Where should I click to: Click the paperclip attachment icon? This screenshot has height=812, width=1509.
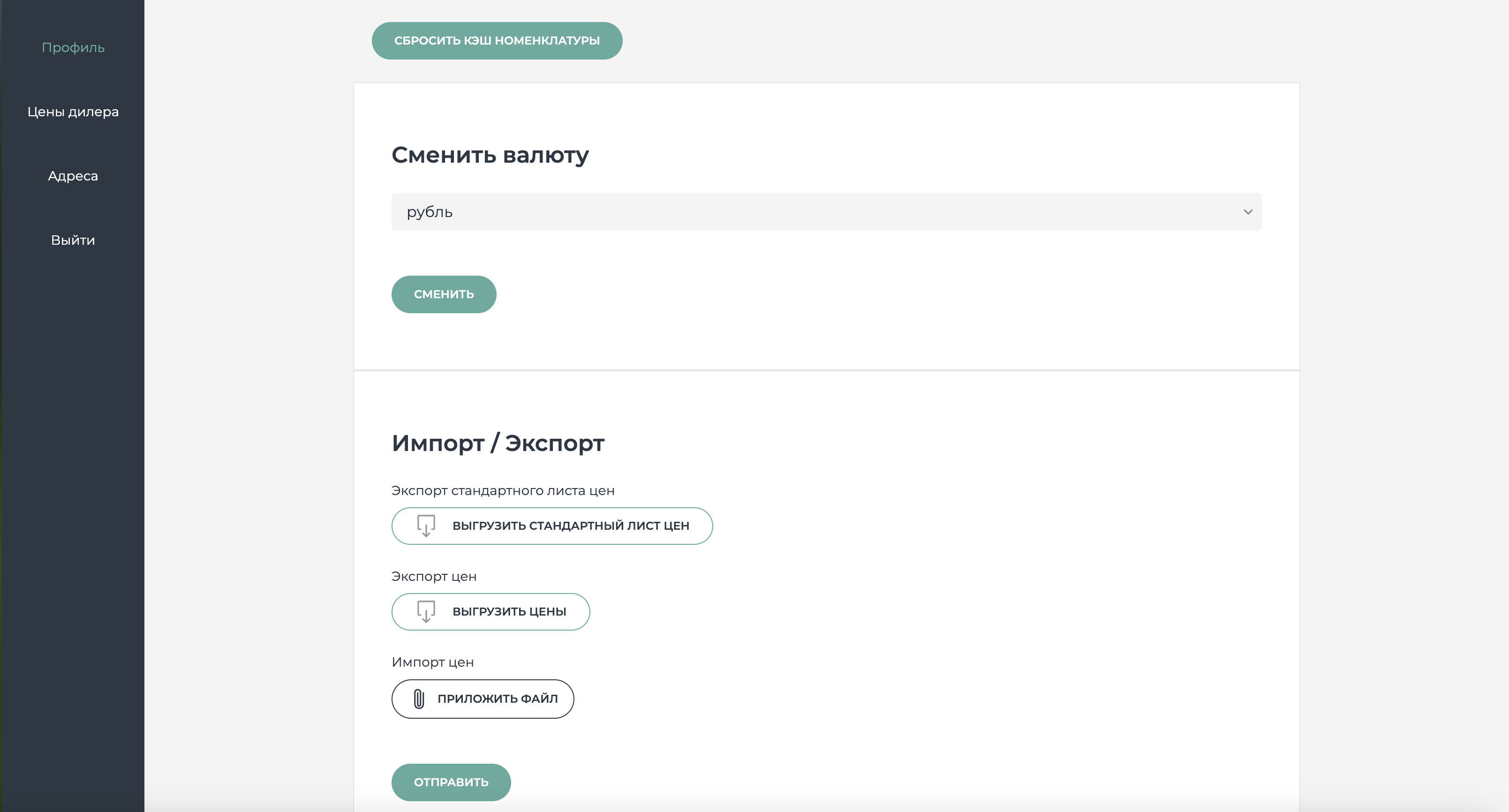419,699
